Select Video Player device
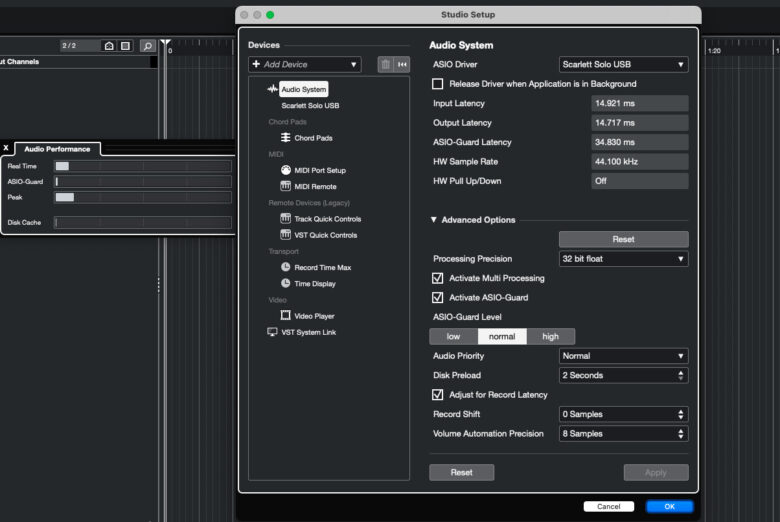 [314, 316]
